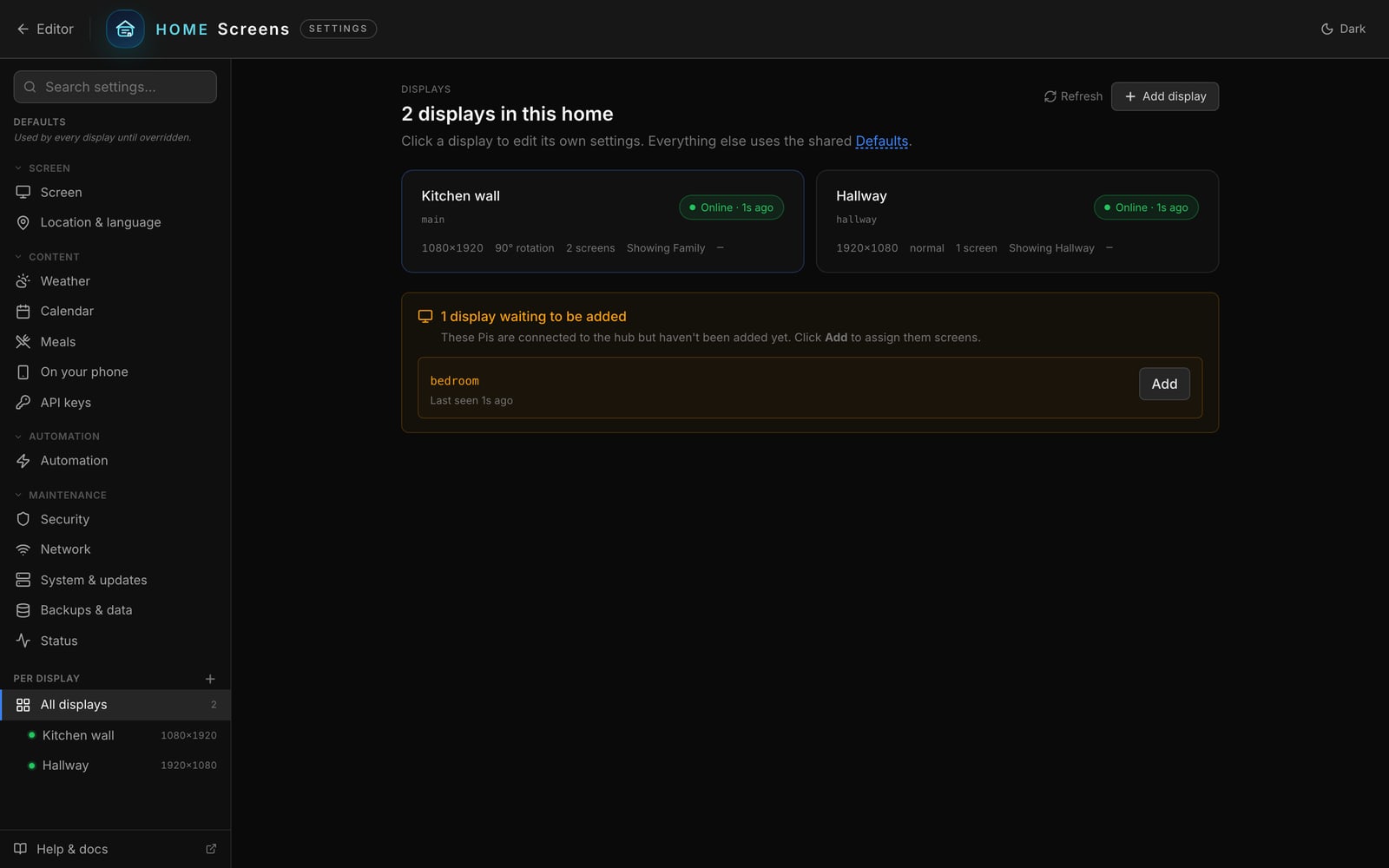This screenshot has width=1389, height=868.
Task: Click the magnifier icon in the search box
Action: [30, 87]
